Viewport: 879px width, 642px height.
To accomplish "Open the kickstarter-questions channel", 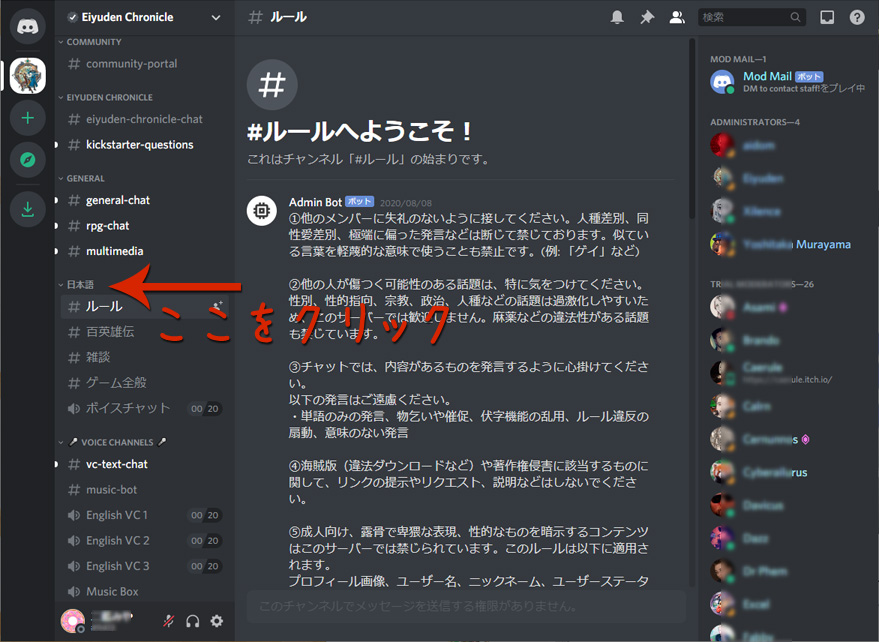I will click(145, 145).
